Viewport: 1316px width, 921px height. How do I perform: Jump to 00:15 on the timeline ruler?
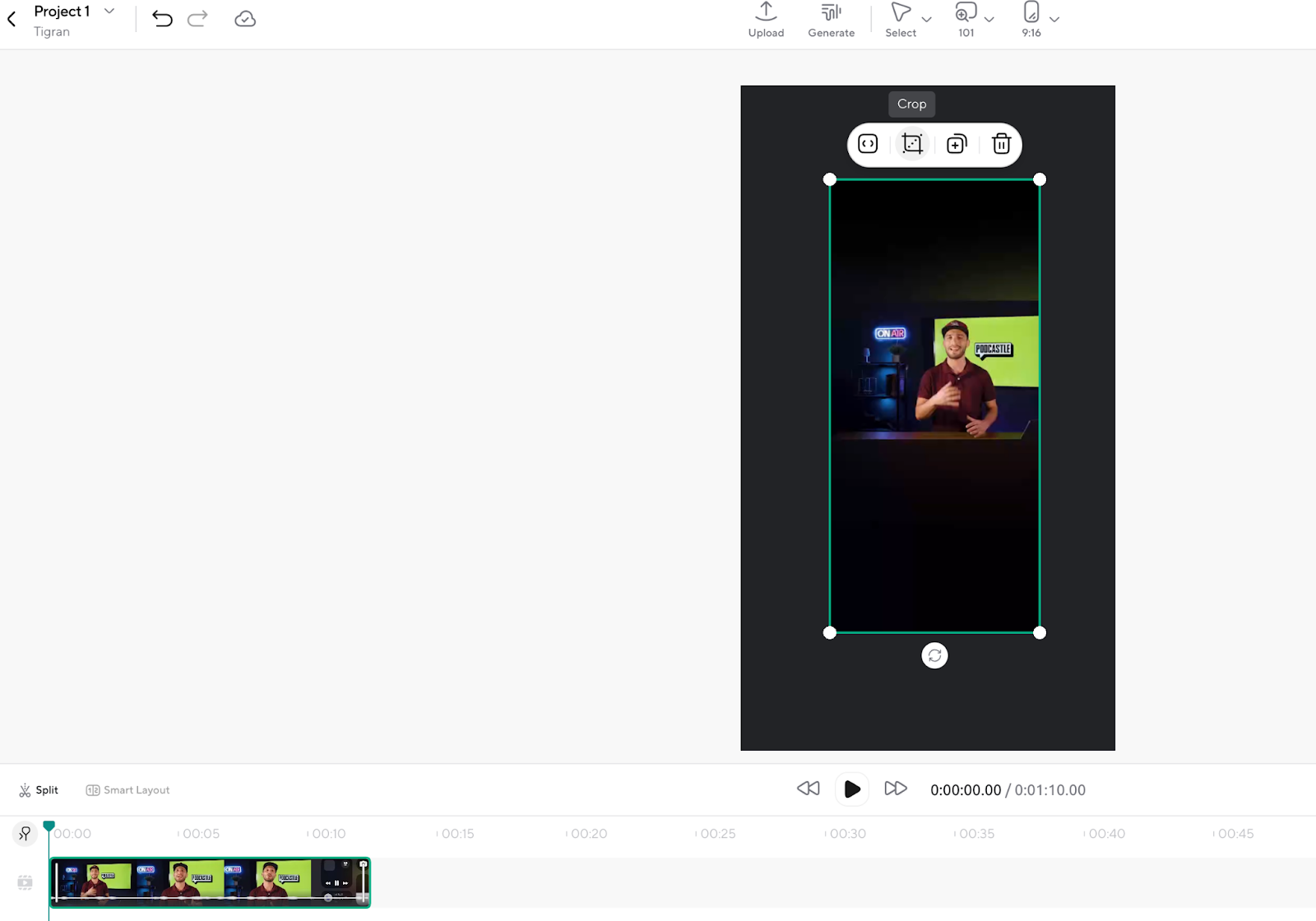[458, 834]
